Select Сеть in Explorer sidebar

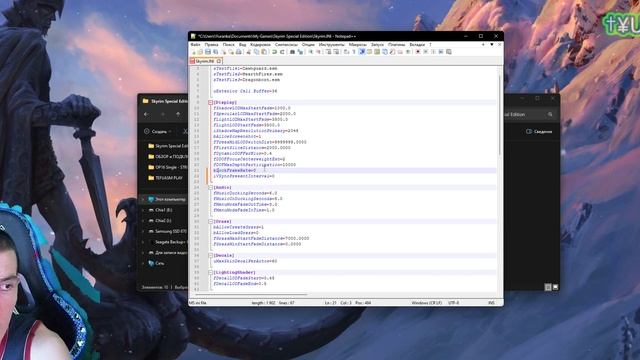tap(156, 263)
